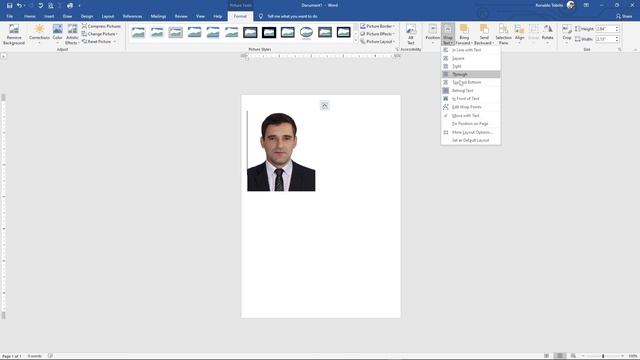Open the Align dropdown
This screenshot has width=640, height=360.
pos(519,34)
